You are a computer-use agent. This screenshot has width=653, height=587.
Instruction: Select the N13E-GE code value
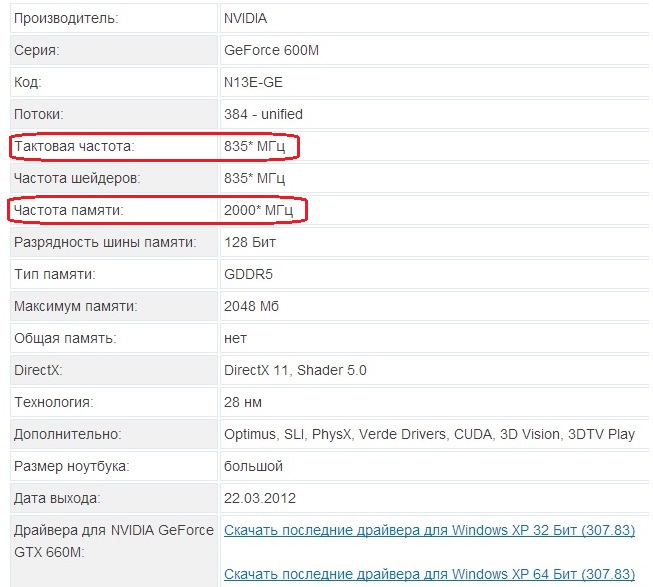click(253, 82)
